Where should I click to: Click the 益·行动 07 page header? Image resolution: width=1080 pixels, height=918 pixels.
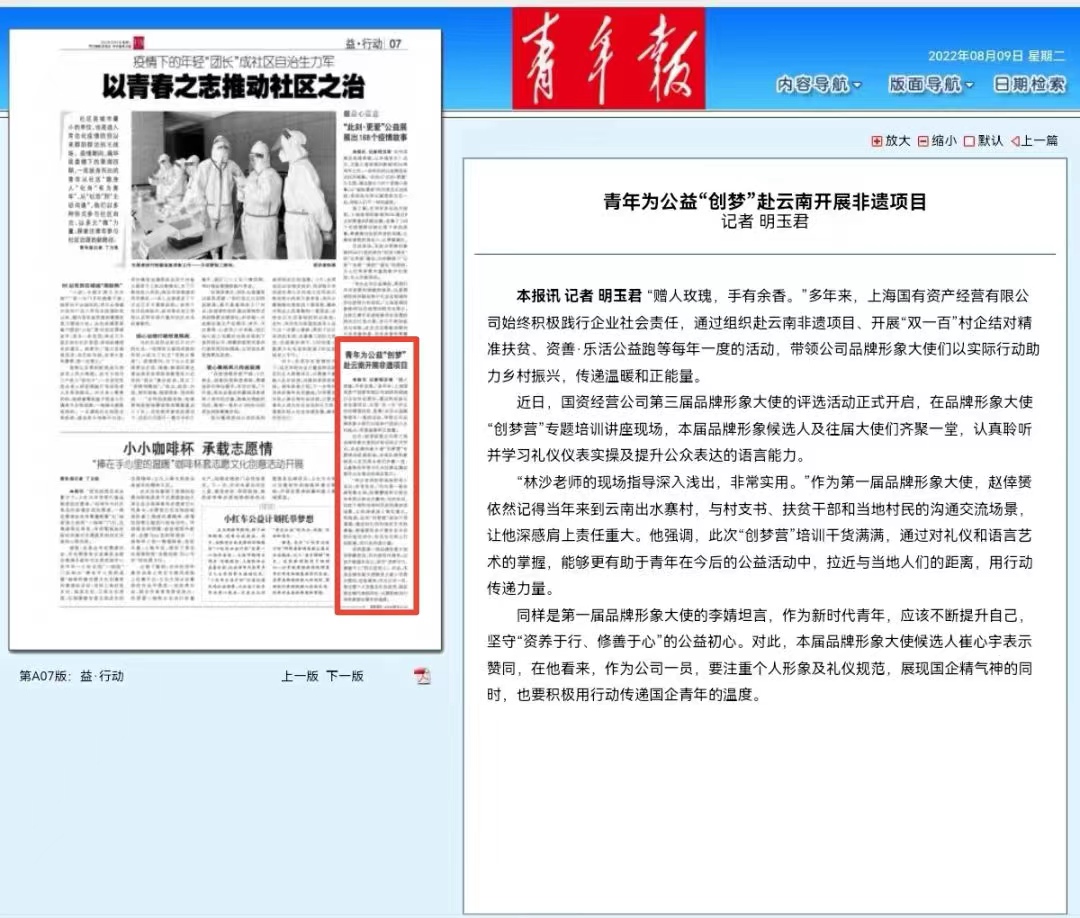373,43
